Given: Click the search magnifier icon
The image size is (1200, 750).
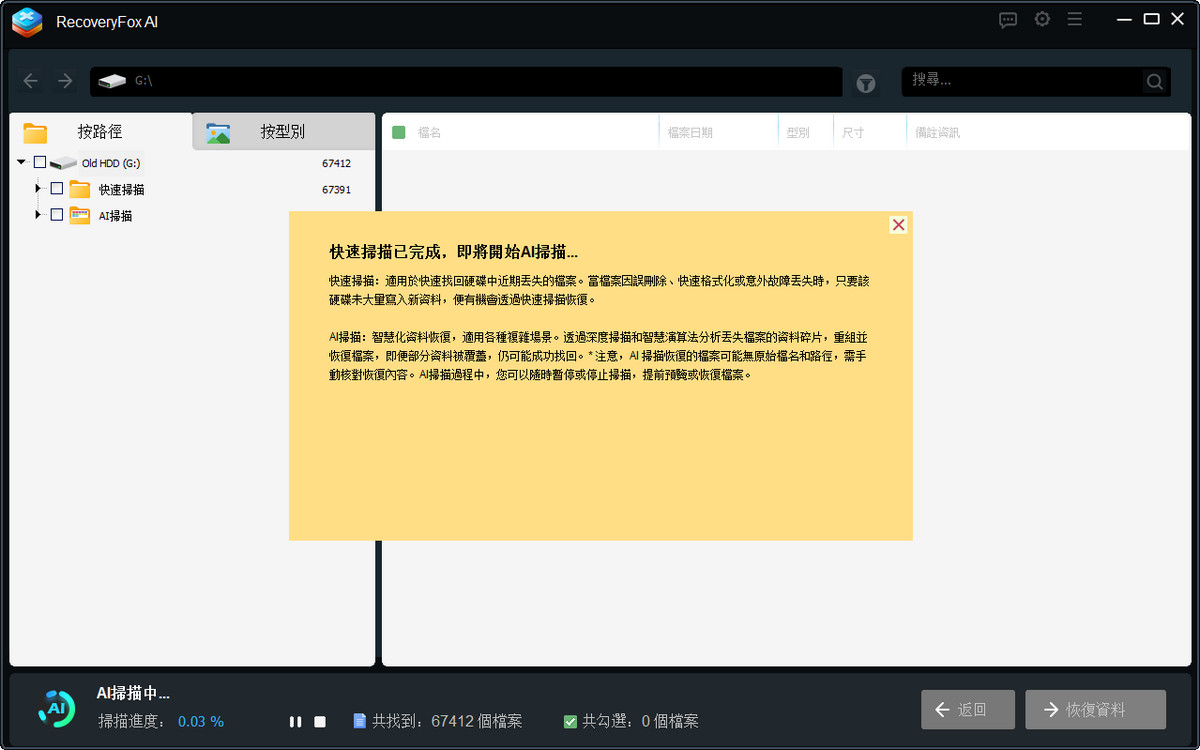Looking at the screenshot, I should (1154, 82).
